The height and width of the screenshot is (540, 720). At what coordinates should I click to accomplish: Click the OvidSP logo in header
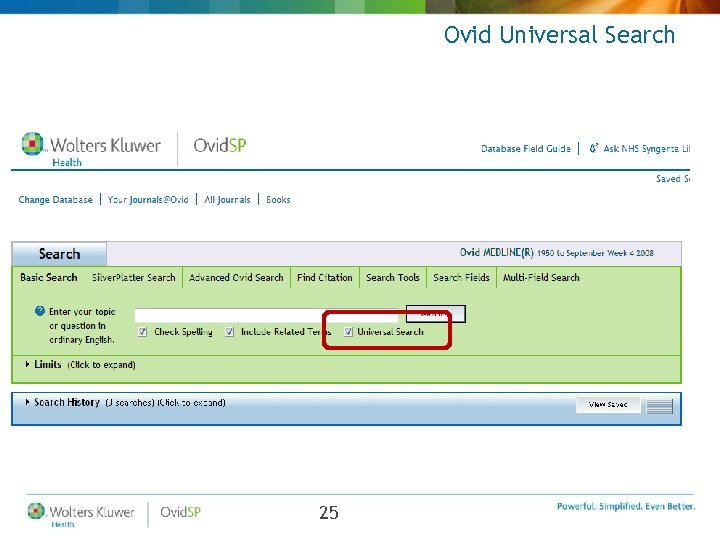pos(220,146)
